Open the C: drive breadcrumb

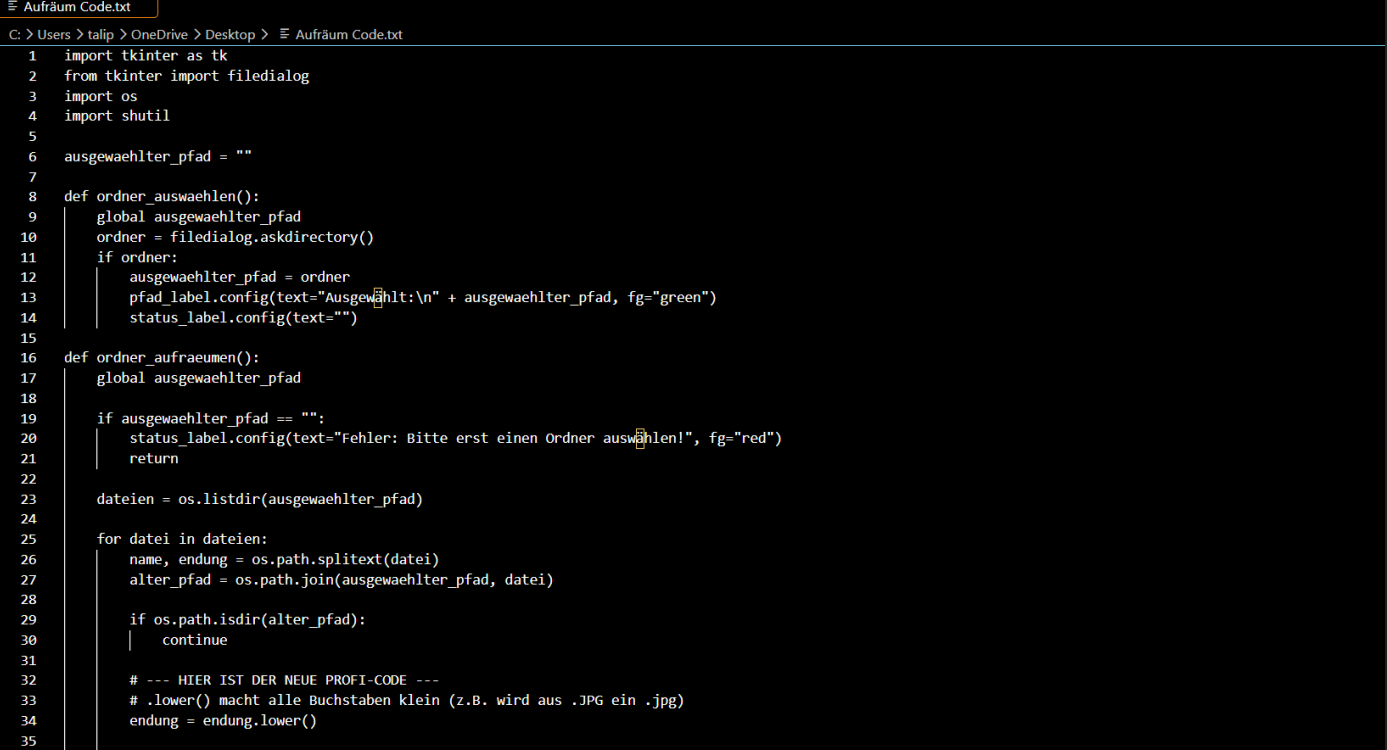tap(15, 34)
